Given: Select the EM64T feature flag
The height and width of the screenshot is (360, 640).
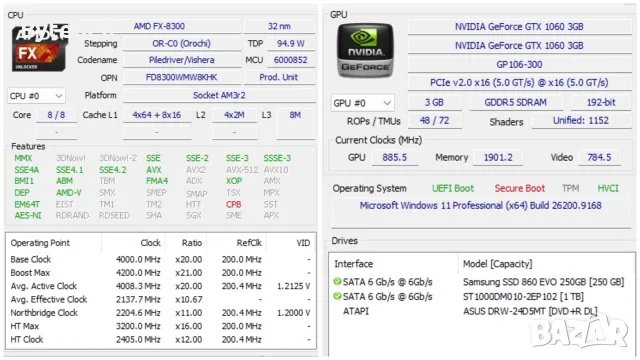Looking at the screenshot, I should click(27, 204).
